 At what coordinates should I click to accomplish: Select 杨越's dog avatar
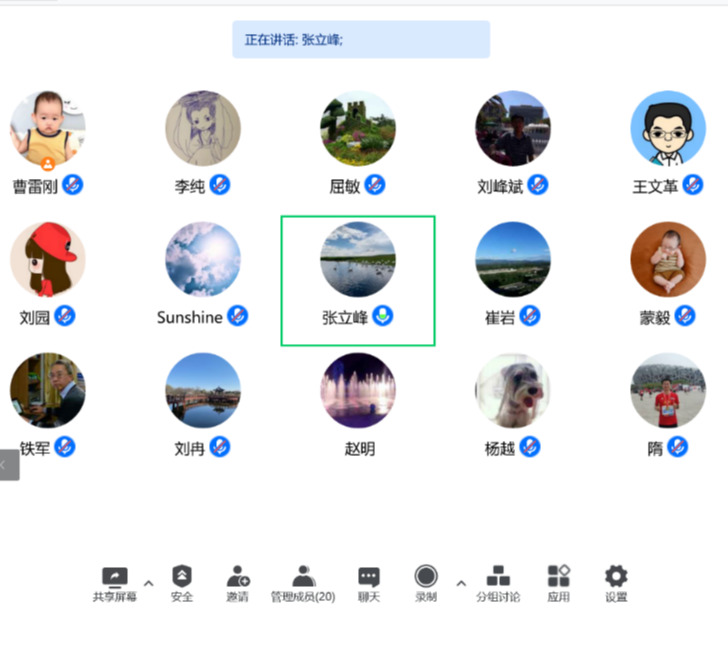tap(513, 390)
